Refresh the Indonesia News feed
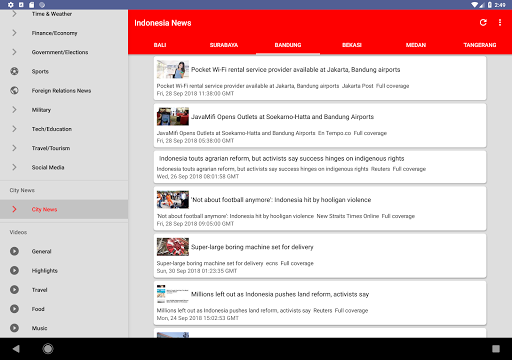512x360 pixels. coord(483,22)
